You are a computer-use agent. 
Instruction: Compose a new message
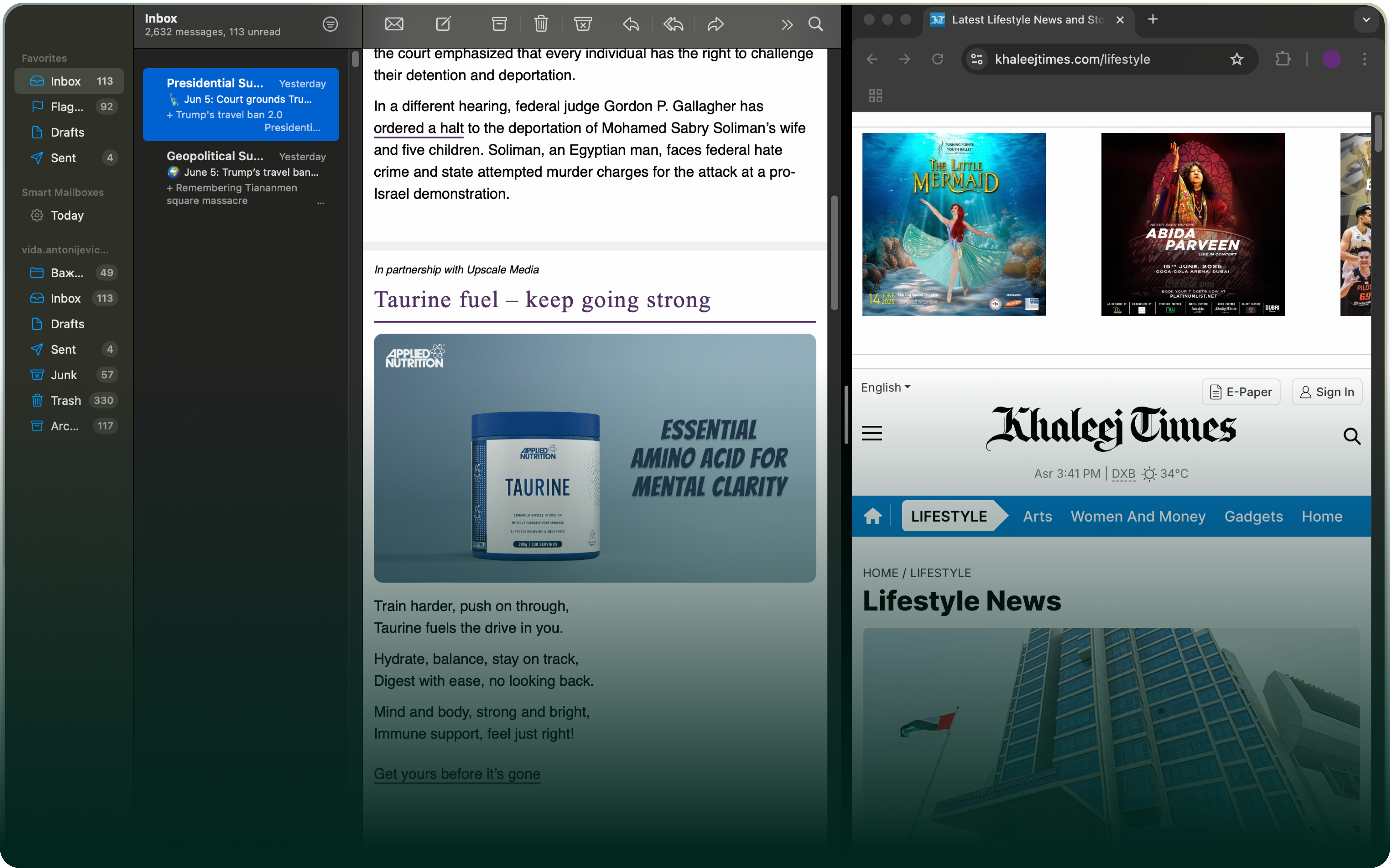pyautogui.click(x=443, y=24)
